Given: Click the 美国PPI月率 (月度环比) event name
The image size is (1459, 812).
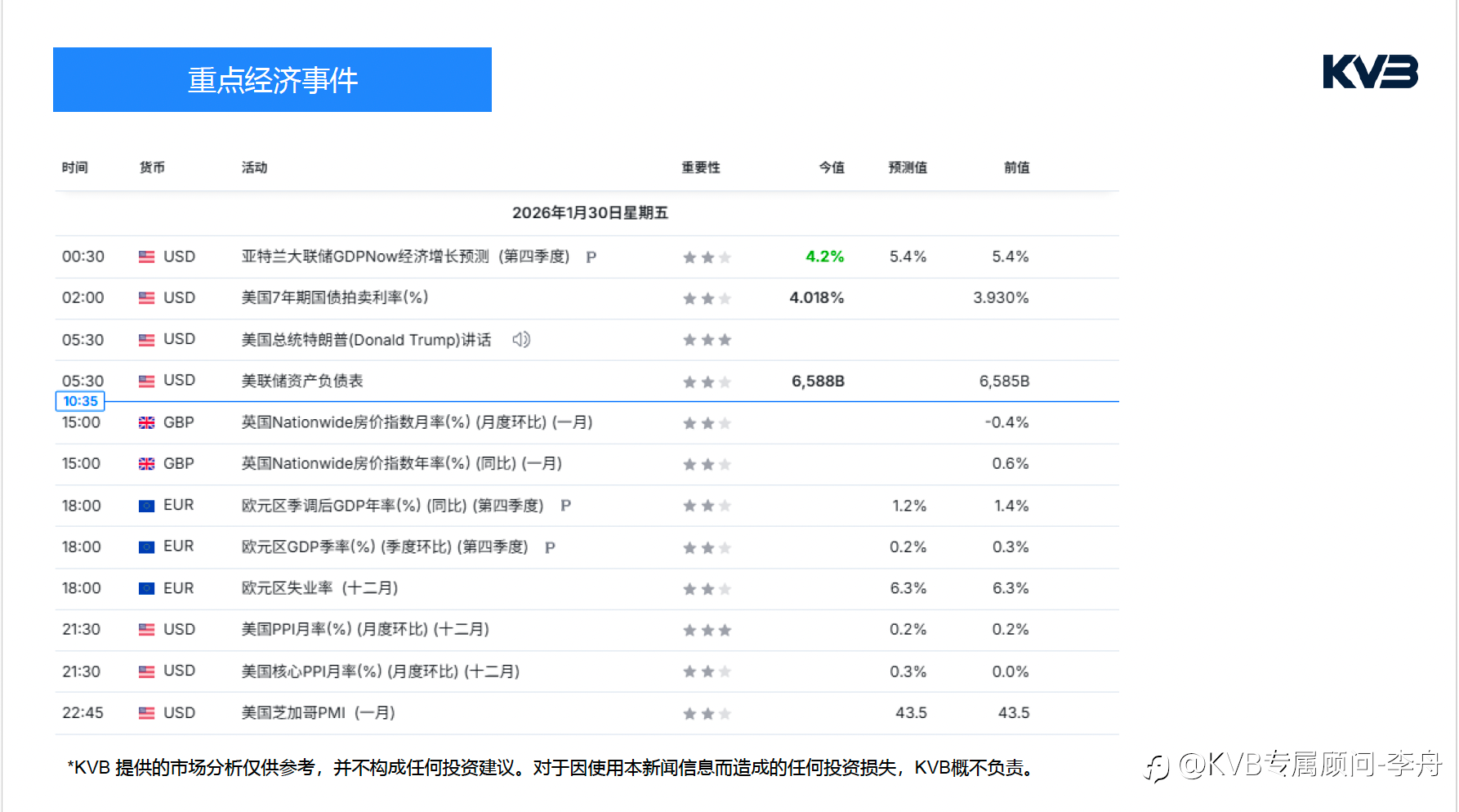Looking at the screenshot, I should pos(366,630).
